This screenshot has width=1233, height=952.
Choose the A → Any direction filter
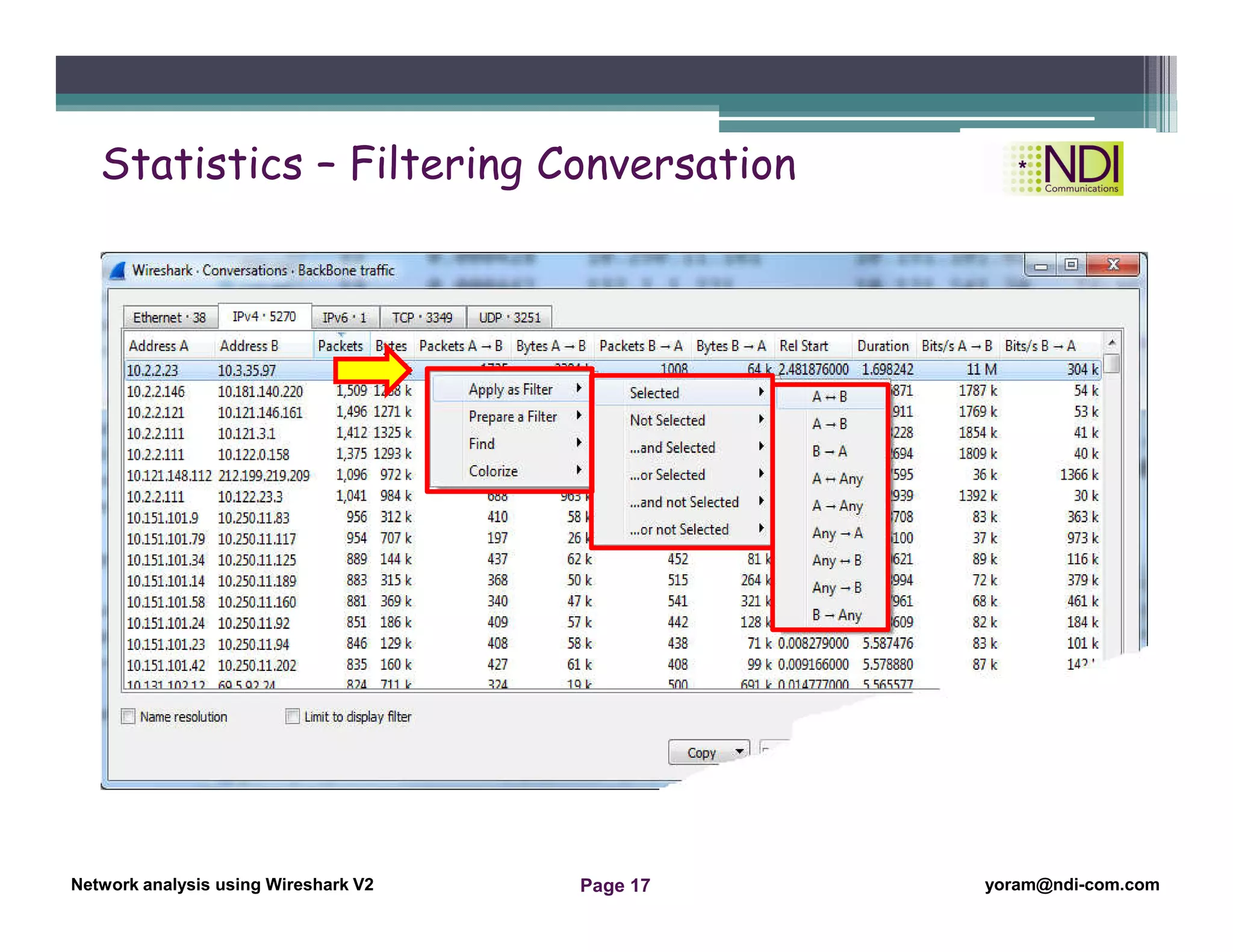(830, 505)
